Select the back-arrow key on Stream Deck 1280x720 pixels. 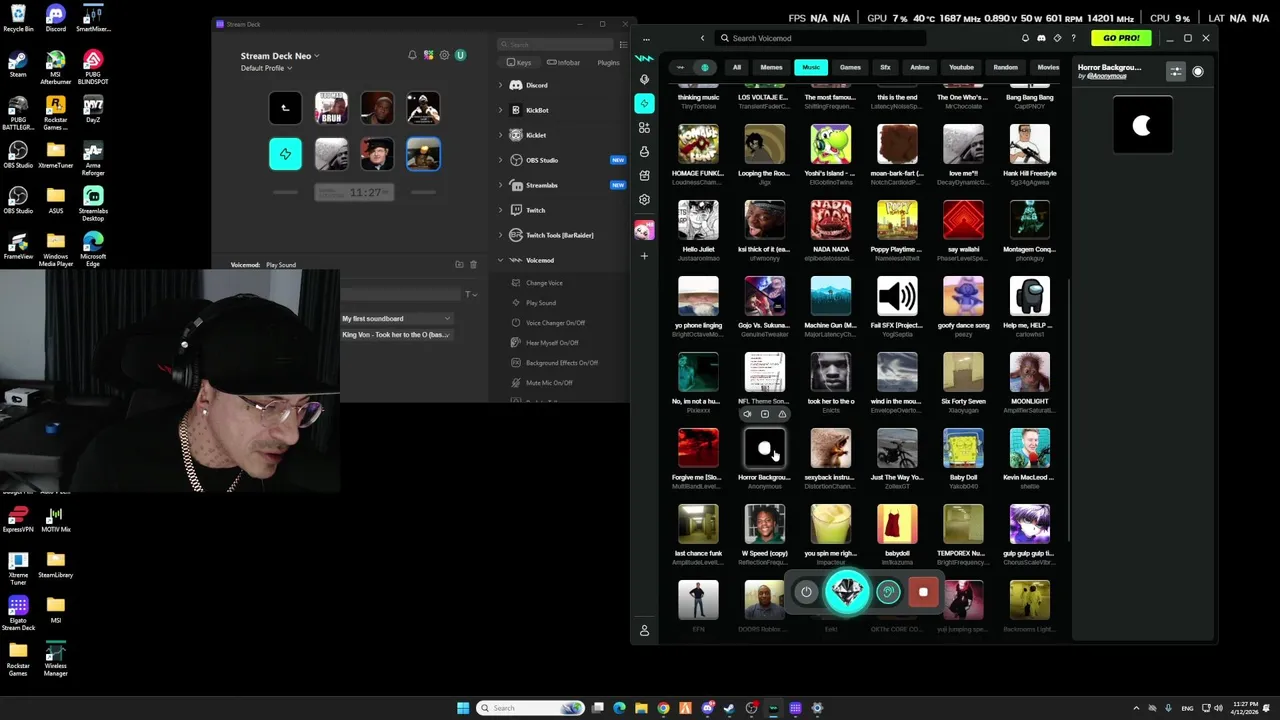[x=285, y=108]
